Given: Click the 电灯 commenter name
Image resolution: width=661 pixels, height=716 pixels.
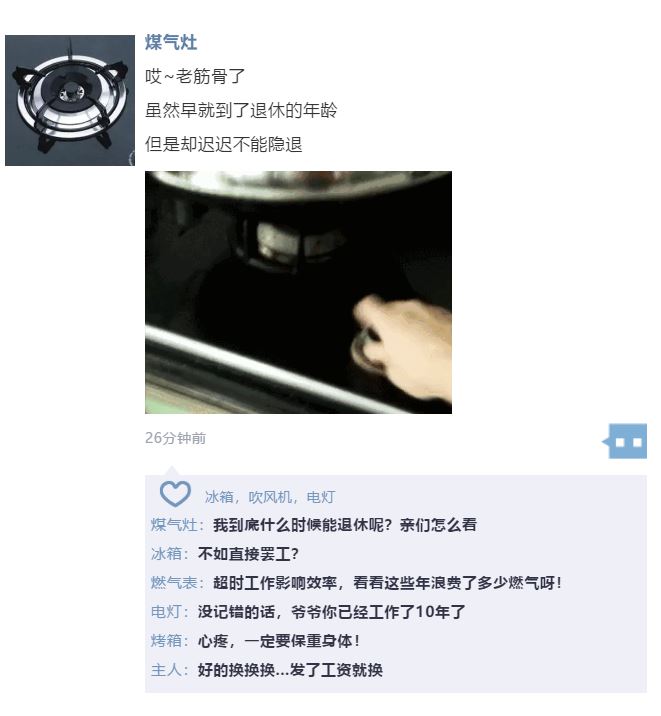Looking at the screenshot, I should tap(167, 612).
